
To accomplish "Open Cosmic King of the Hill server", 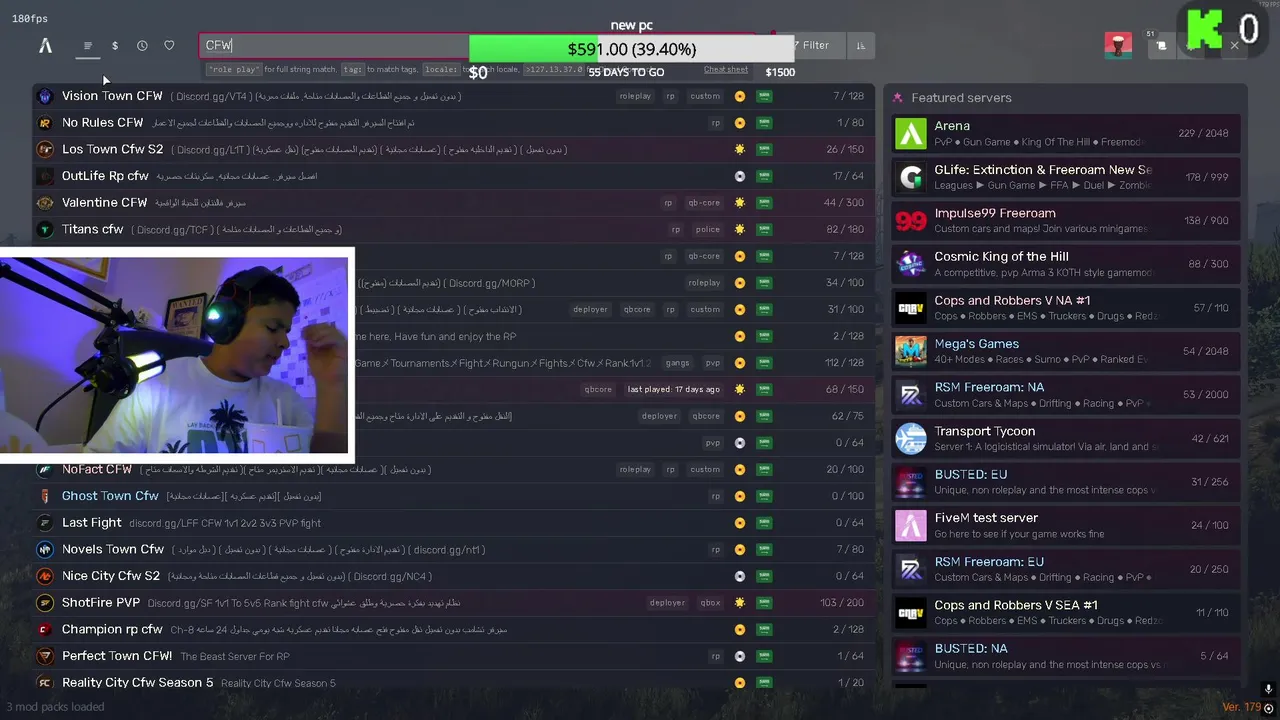I will pos(1066,264).
